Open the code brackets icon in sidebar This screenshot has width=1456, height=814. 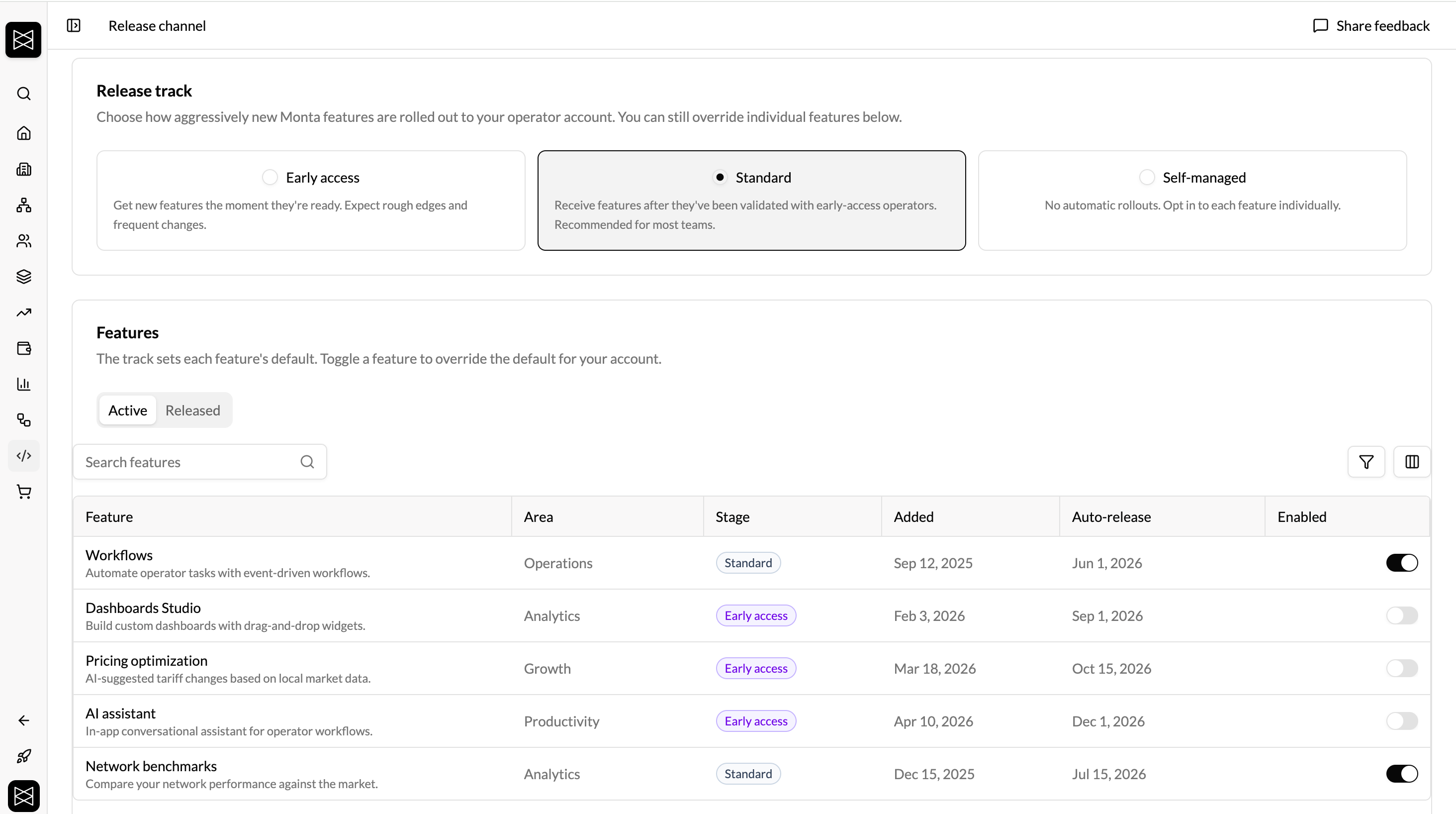(x=24, y=455)
